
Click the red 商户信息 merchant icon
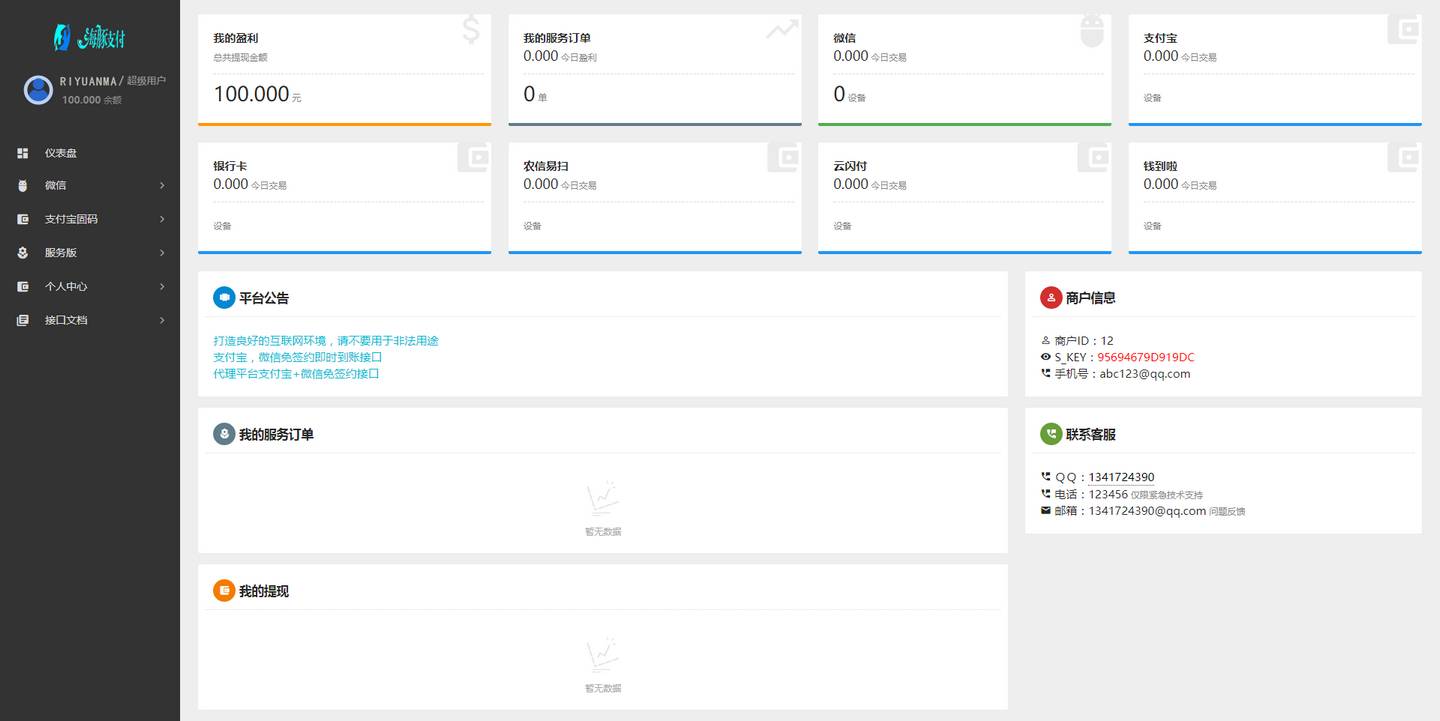pos(1051,298)
